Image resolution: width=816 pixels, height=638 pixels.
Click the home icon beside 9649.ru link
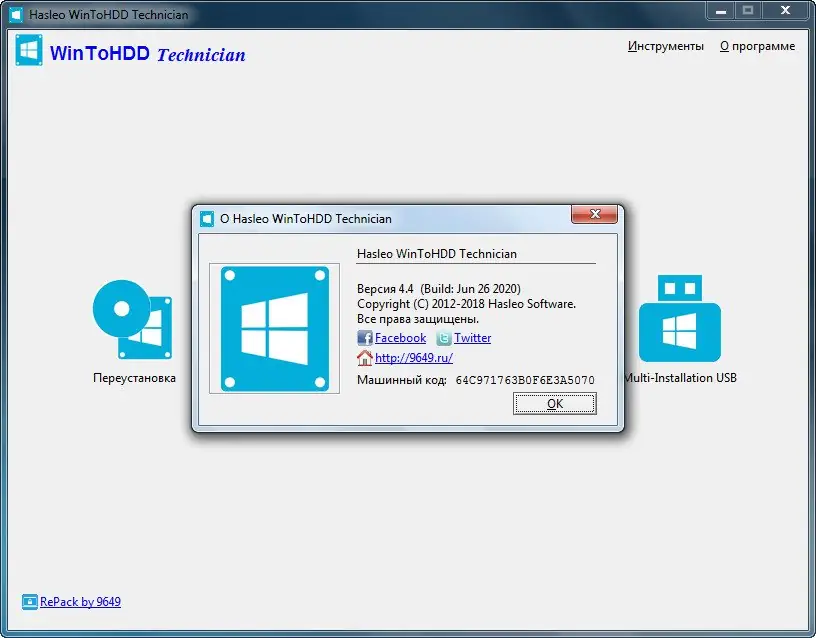(x=365, y=358)
